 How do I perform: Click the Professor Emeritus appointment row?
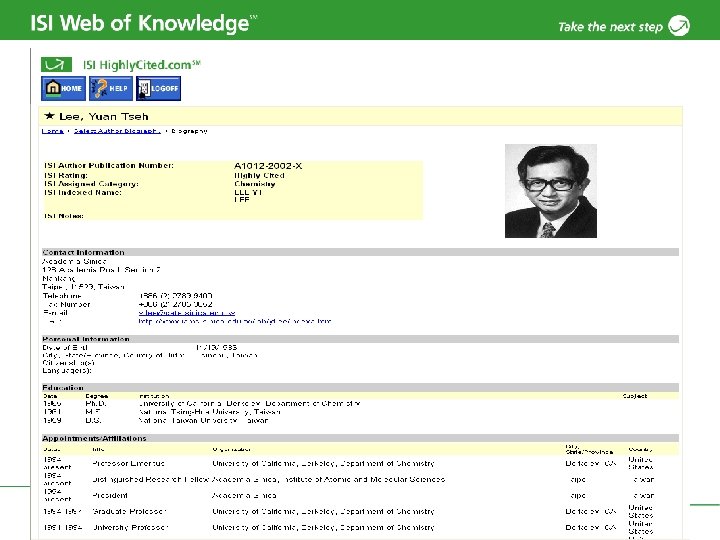(x=360, y=463)
